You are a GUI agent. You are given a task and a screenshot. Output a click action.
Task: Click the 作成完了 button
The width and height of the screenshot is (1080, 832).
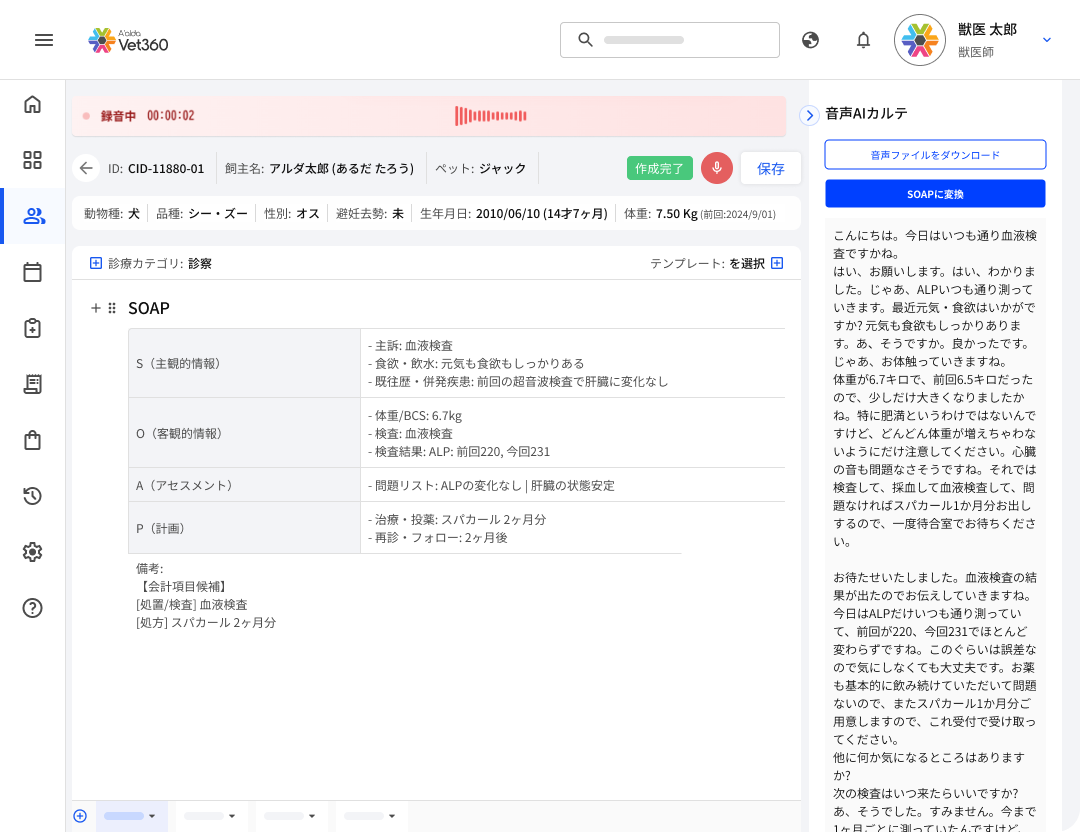[659, 168]
